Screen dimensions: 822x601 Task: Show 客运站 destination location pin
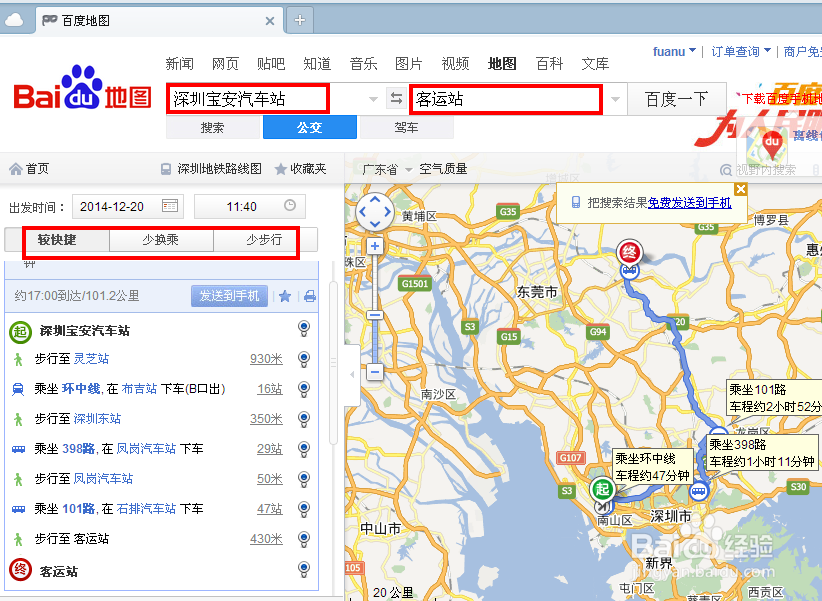coord(304,568)
